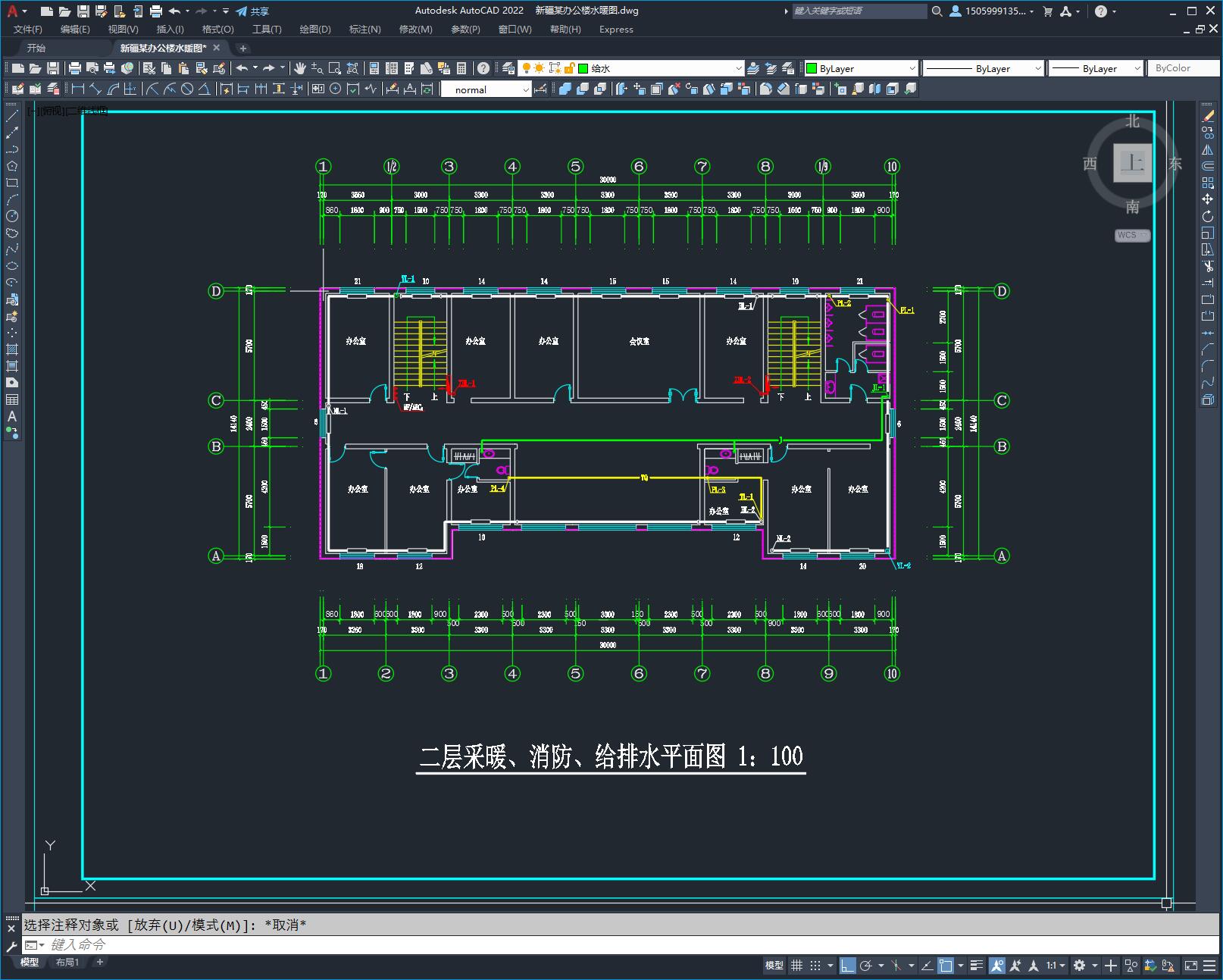Select the Linear dimension tool
1223x980 pixels.
pyautogui.click(x=78, y=89)
